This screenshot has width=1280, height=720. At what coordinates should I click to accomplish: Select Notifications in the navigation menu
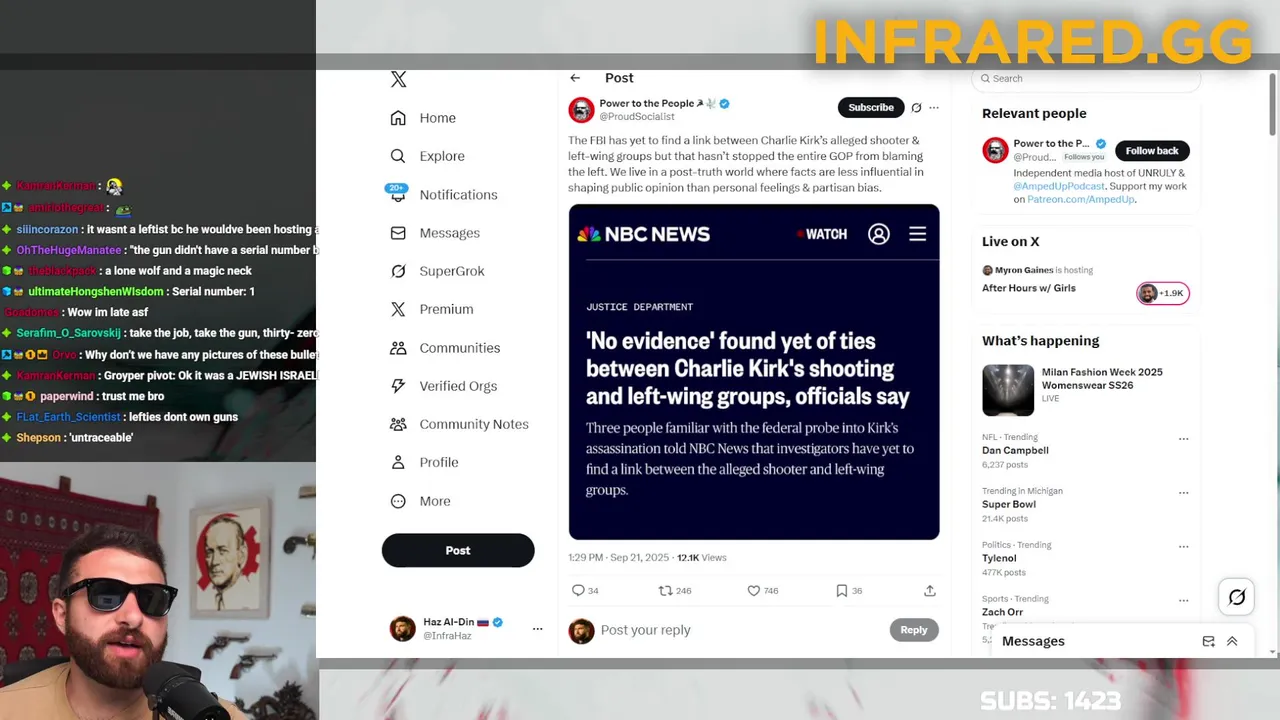pyautogui.click(x=458, y=195)
